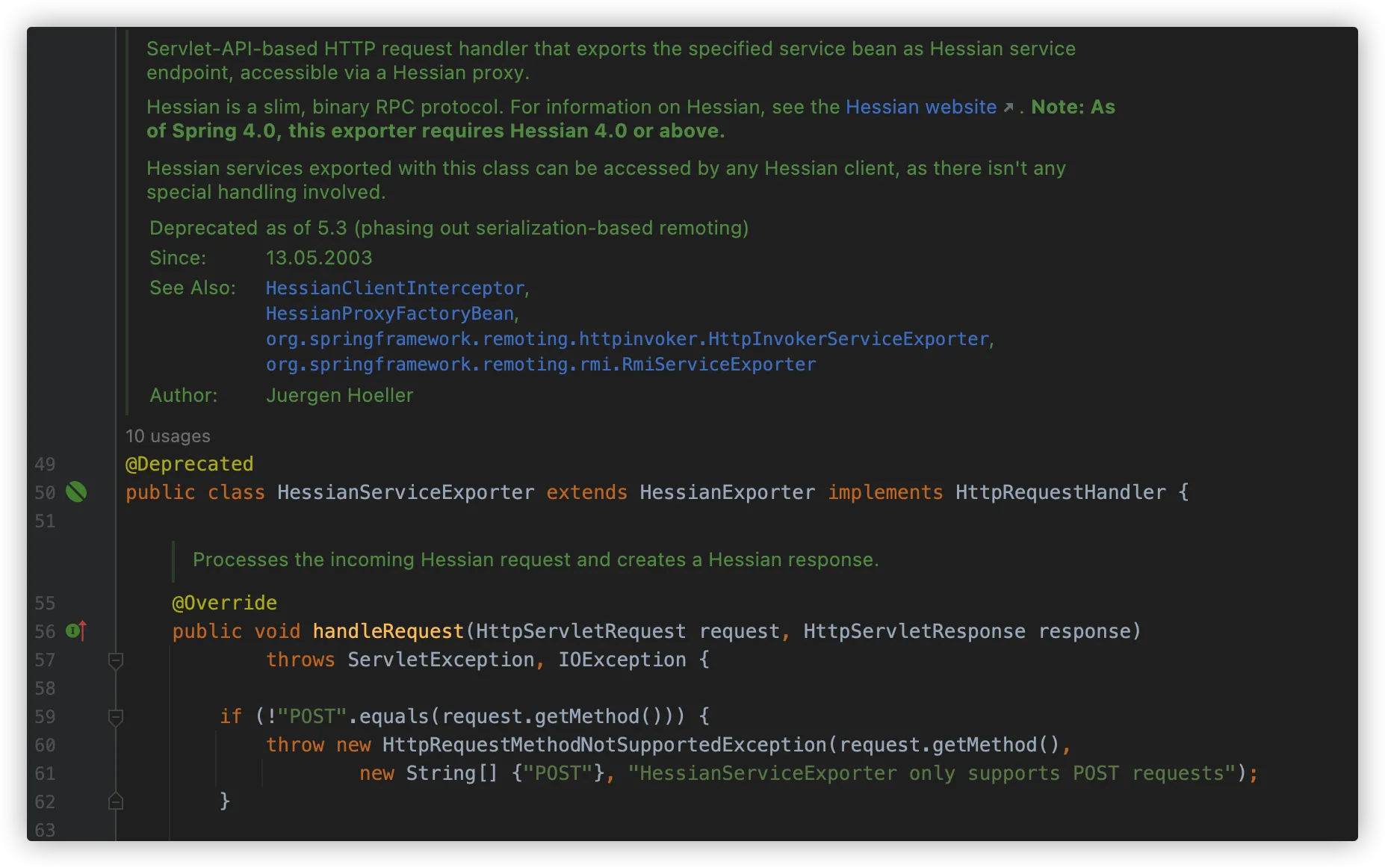Click the 'Since: 13.05.2003' date value
Viewport: 1385px width, 868px height.
coord(319,258)
